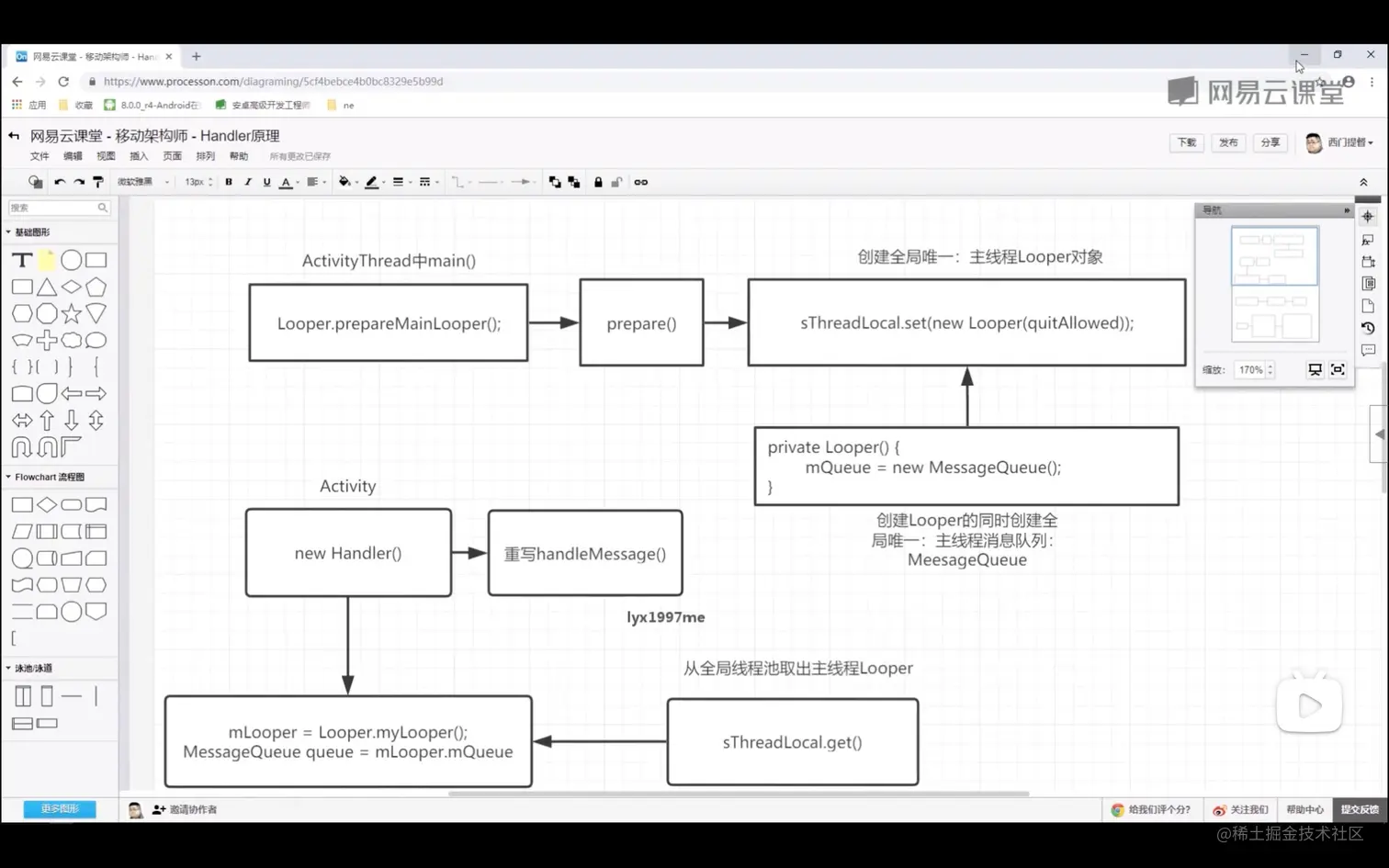Open the page settings icon in right dock
The width and height of the screenshot is (1389, 868).
(x=1368, y=306)
